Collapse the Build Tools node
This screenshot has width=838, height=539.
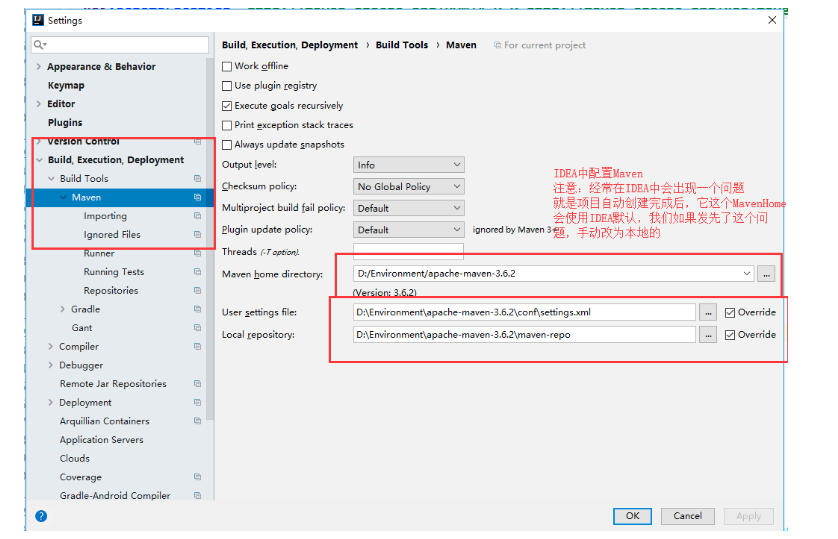[51, 178]
